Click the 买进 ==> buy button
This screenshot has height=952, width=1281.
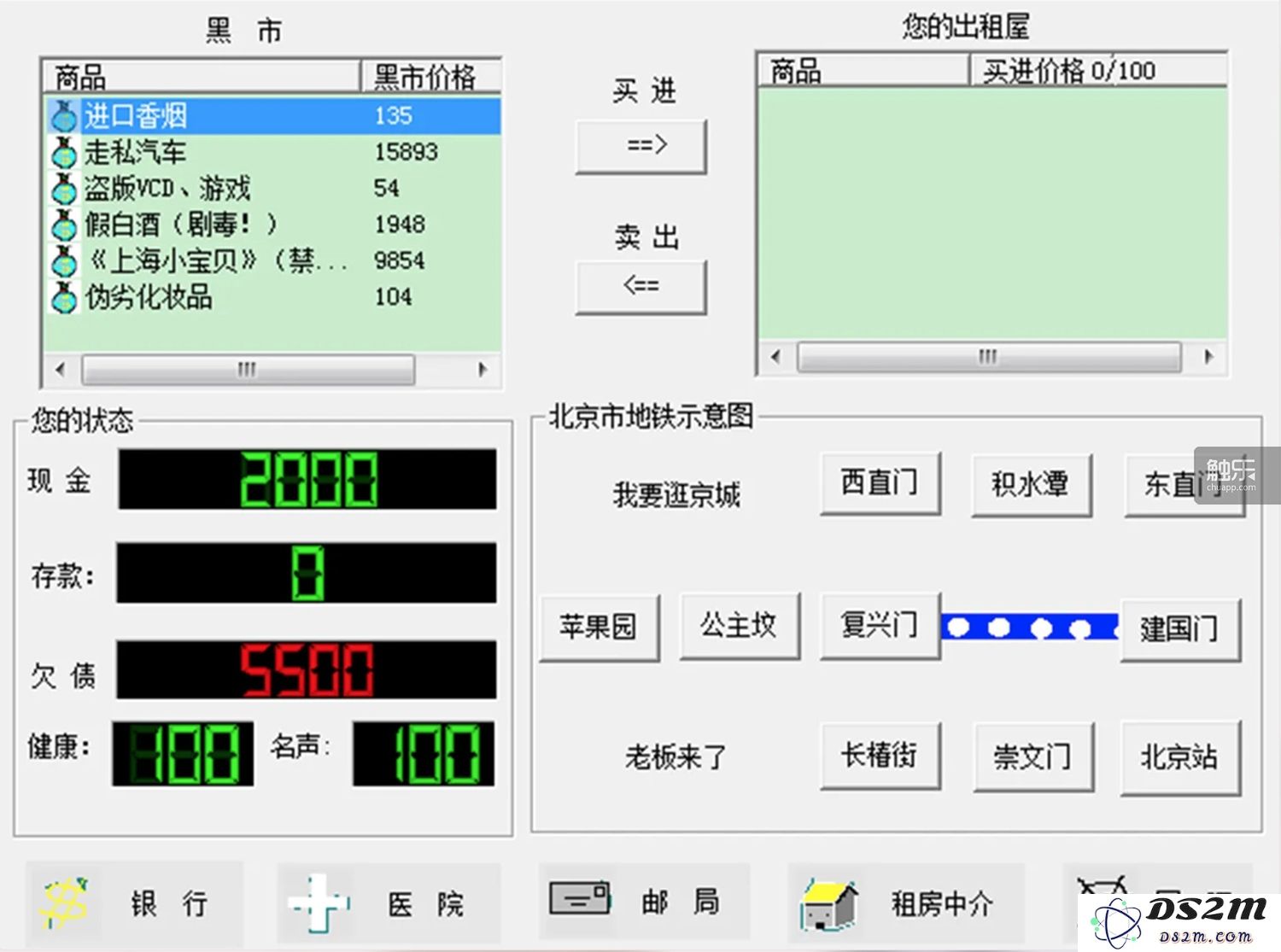[641, 147]
